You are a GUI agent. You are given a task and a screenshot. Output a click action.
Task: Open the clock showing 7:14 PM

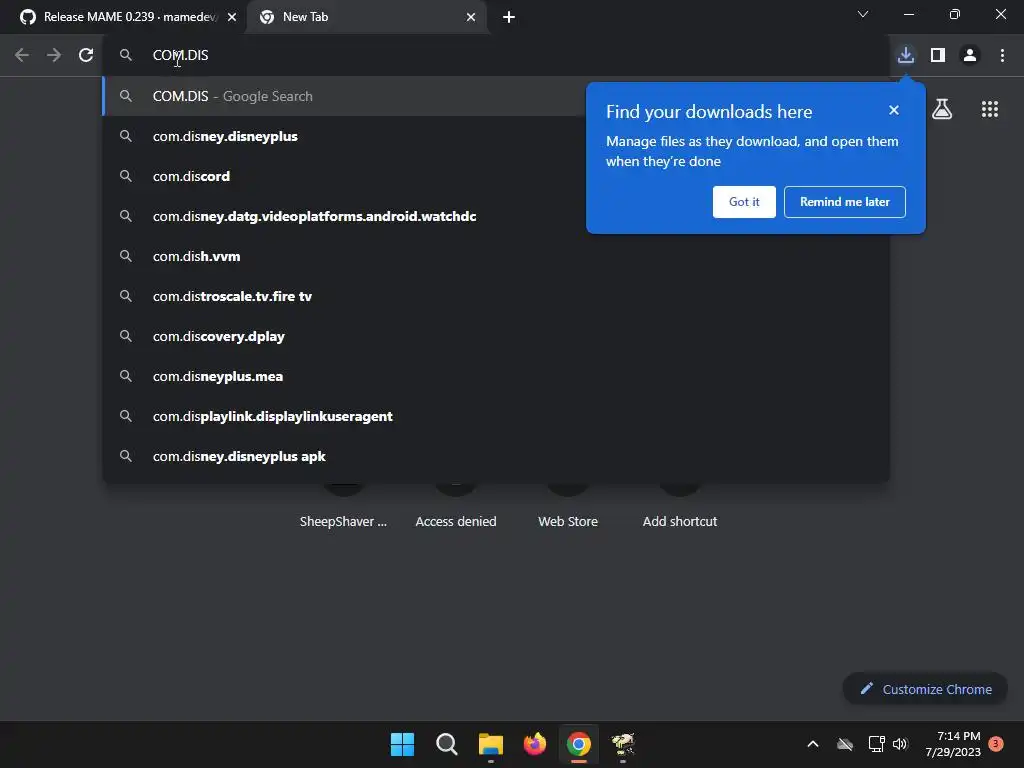tap(953, 744)
